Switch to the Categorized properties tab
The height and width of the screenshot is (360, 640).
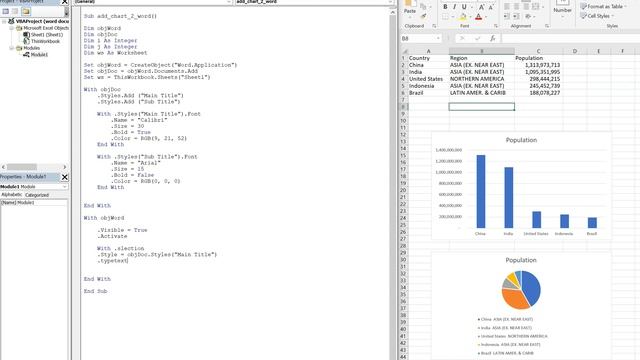[x=37, y=195]
